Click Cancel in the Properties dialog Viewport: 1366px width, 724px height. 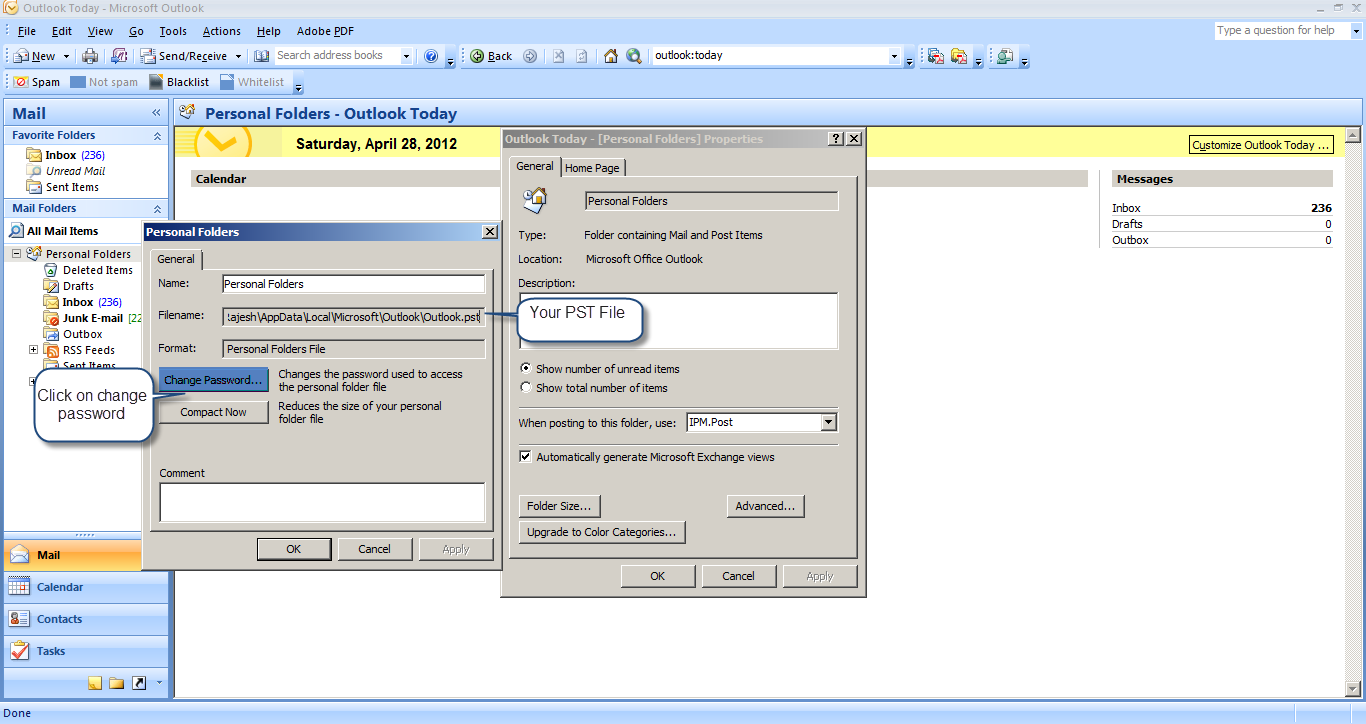[738, 576]
